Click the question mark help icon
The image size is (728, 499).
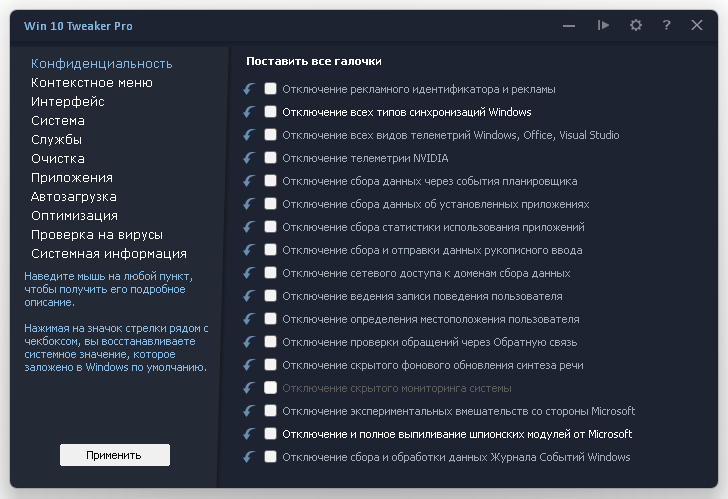click(x=666, y=25)
